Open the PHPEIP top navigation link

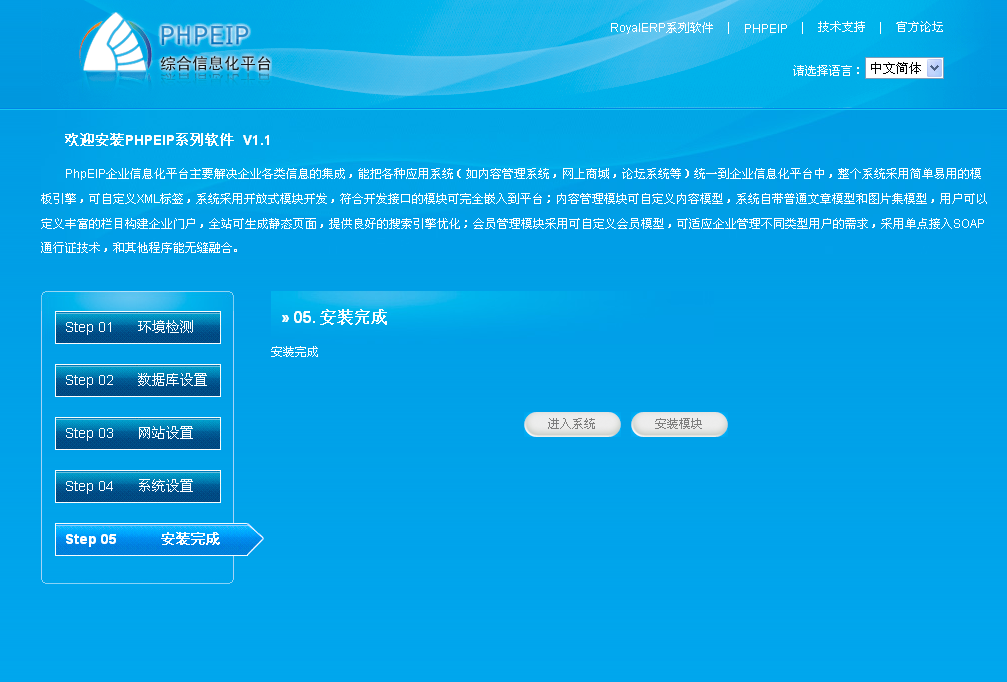[x=766, y=28]
